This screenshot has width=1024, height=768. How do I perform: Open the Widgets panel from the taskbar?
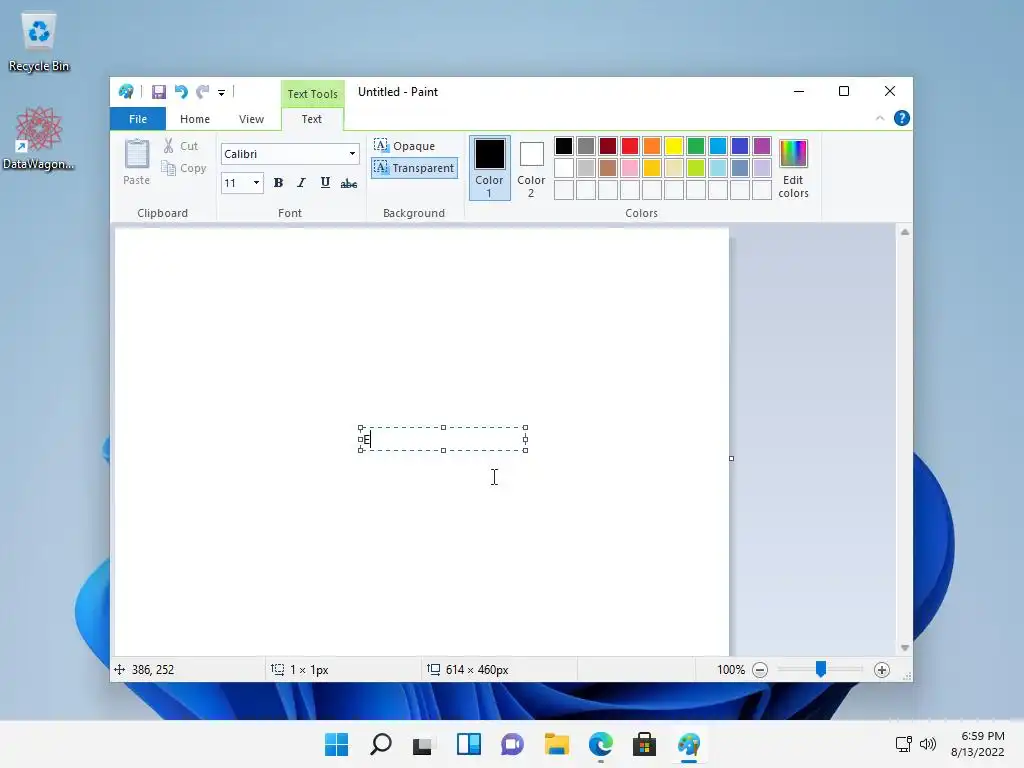[x=469, y=744]
